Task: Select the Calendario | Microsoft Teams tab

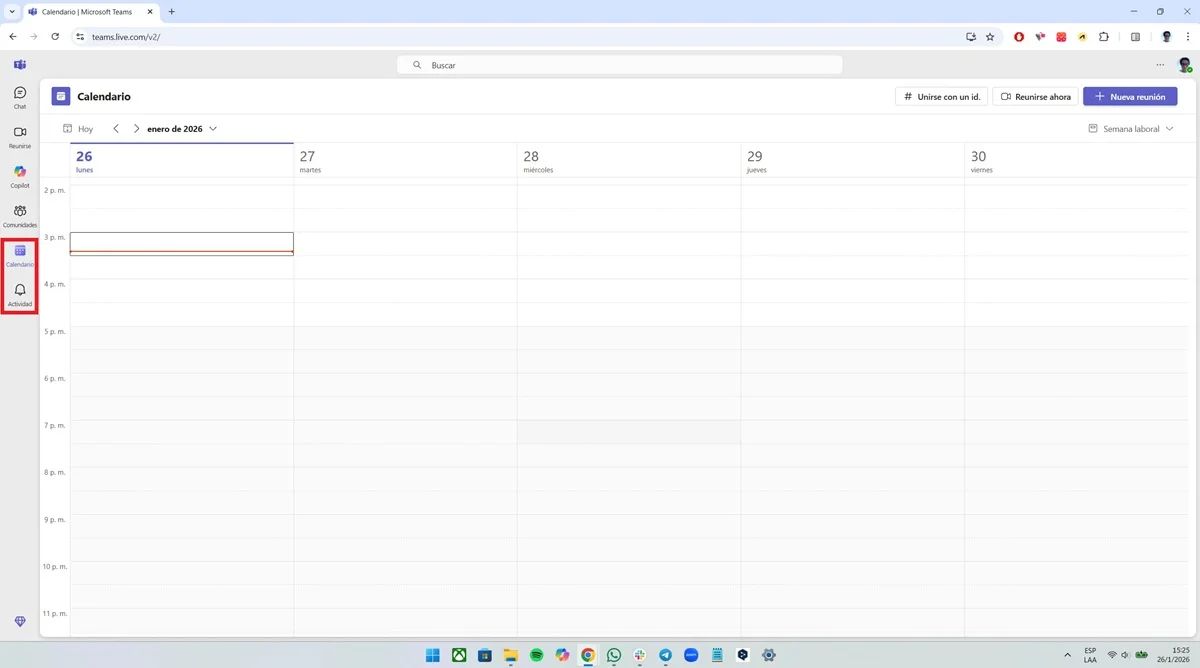Action: 90,12
